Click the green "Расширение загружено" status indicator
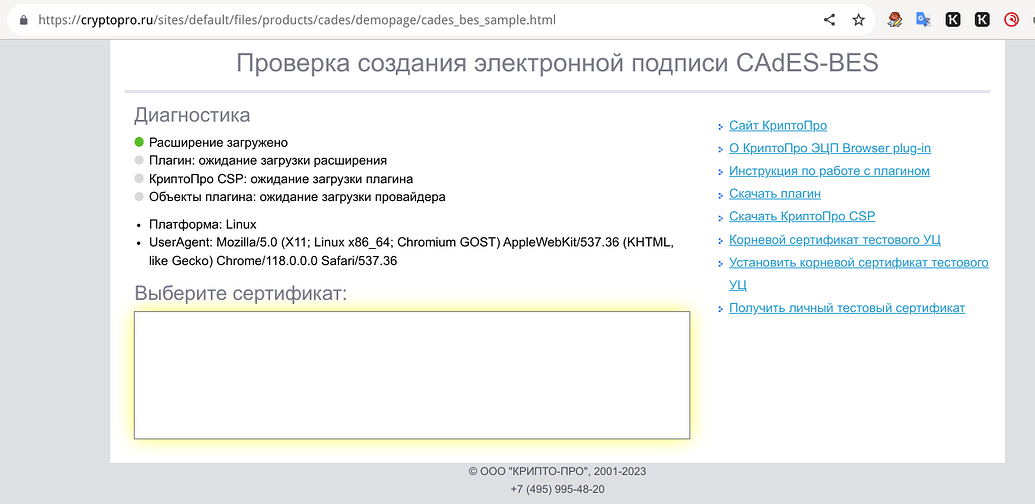1035x504 pixels. [x=139, y=143]
